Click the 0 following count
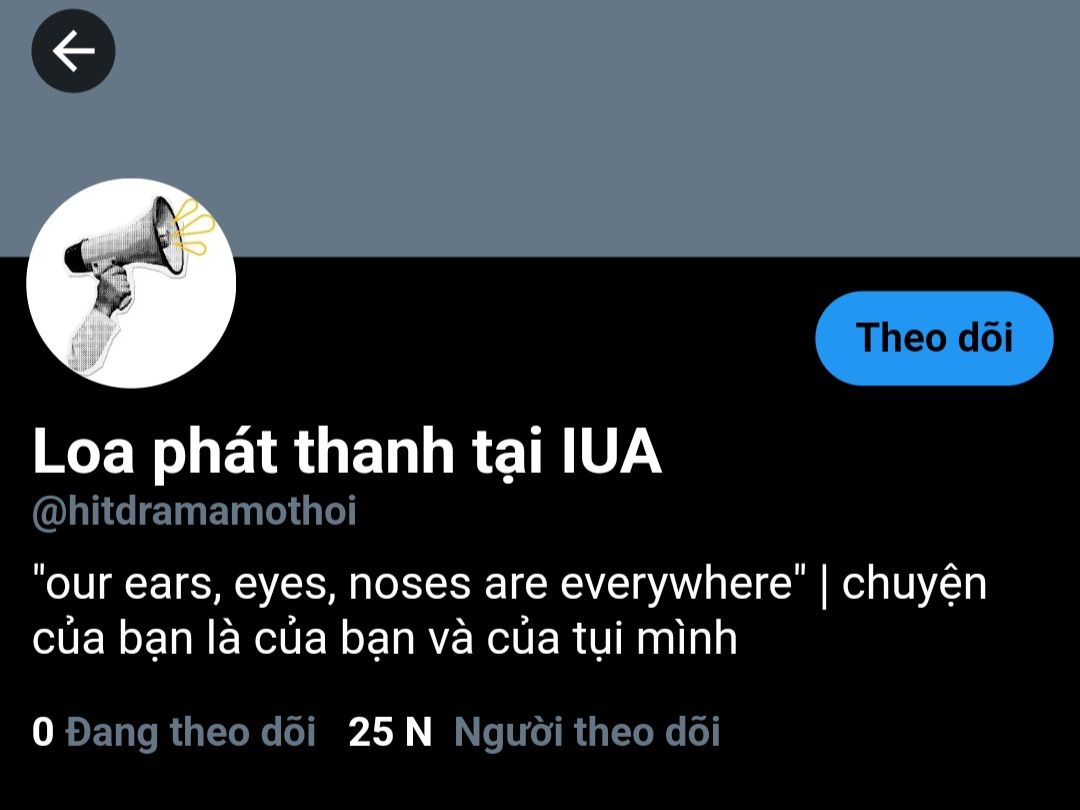This screenshot has width=1080, height=810. point(43,731)
